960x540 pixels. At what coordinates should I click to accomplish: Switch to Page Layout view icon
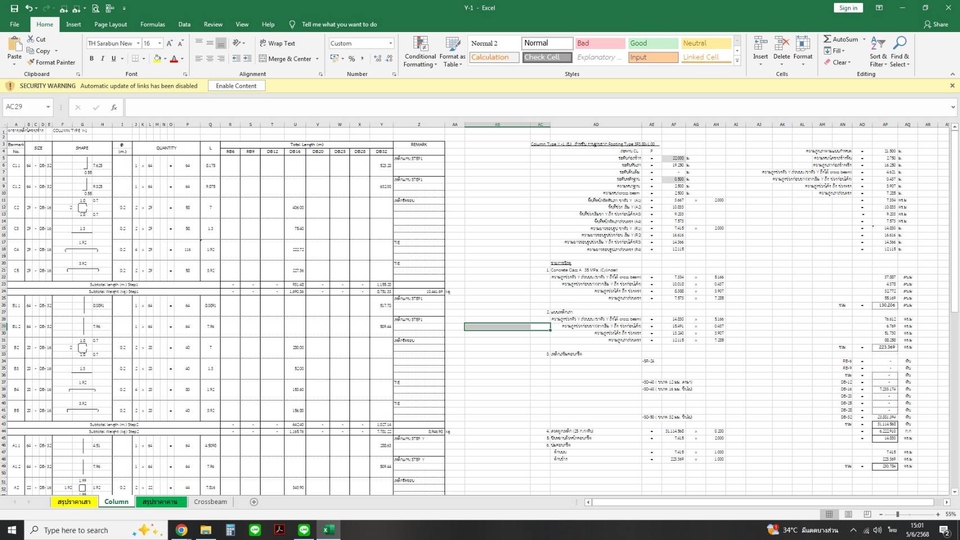[848, 514]
